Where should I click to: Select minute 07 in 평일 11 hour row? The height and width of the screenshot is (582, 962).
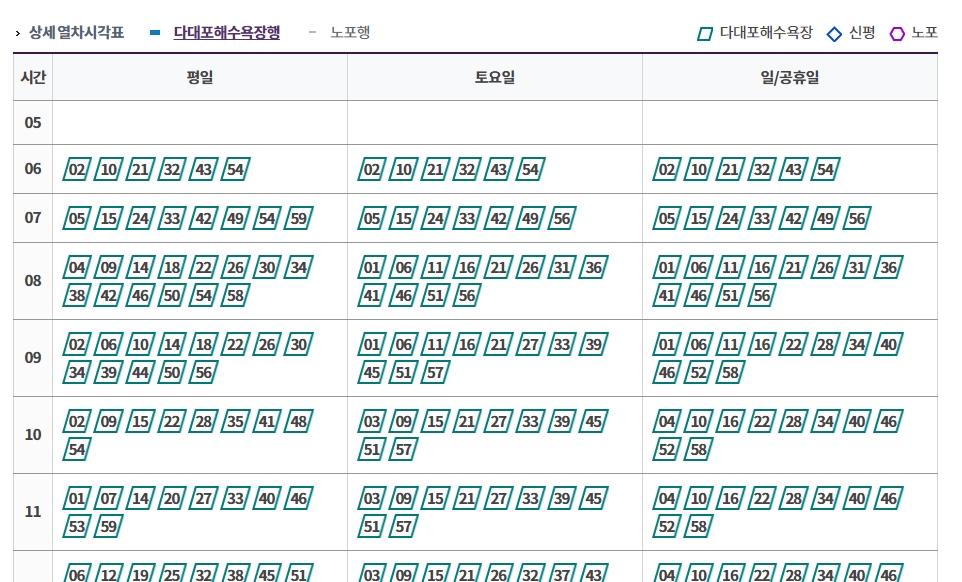click(109, 498)
